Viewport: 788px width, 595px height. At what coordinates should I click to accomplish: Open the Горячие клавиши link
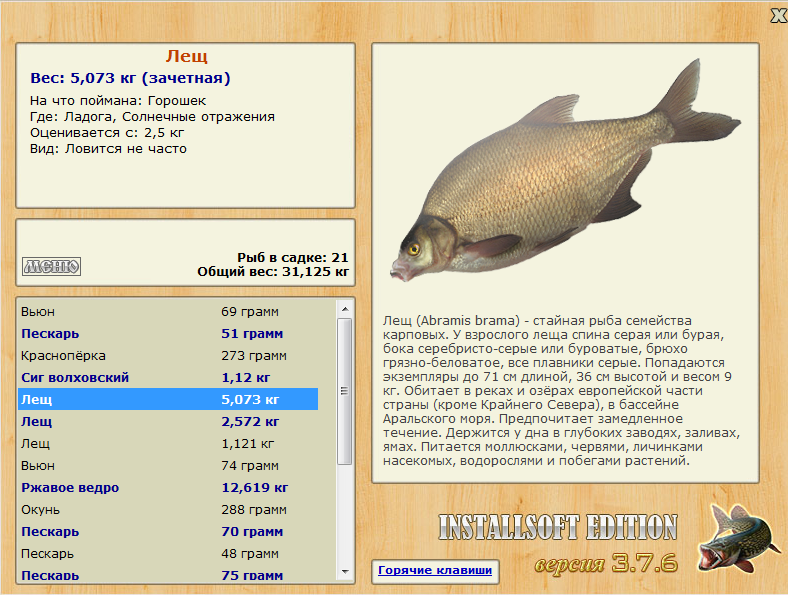(x=435, y=570)
